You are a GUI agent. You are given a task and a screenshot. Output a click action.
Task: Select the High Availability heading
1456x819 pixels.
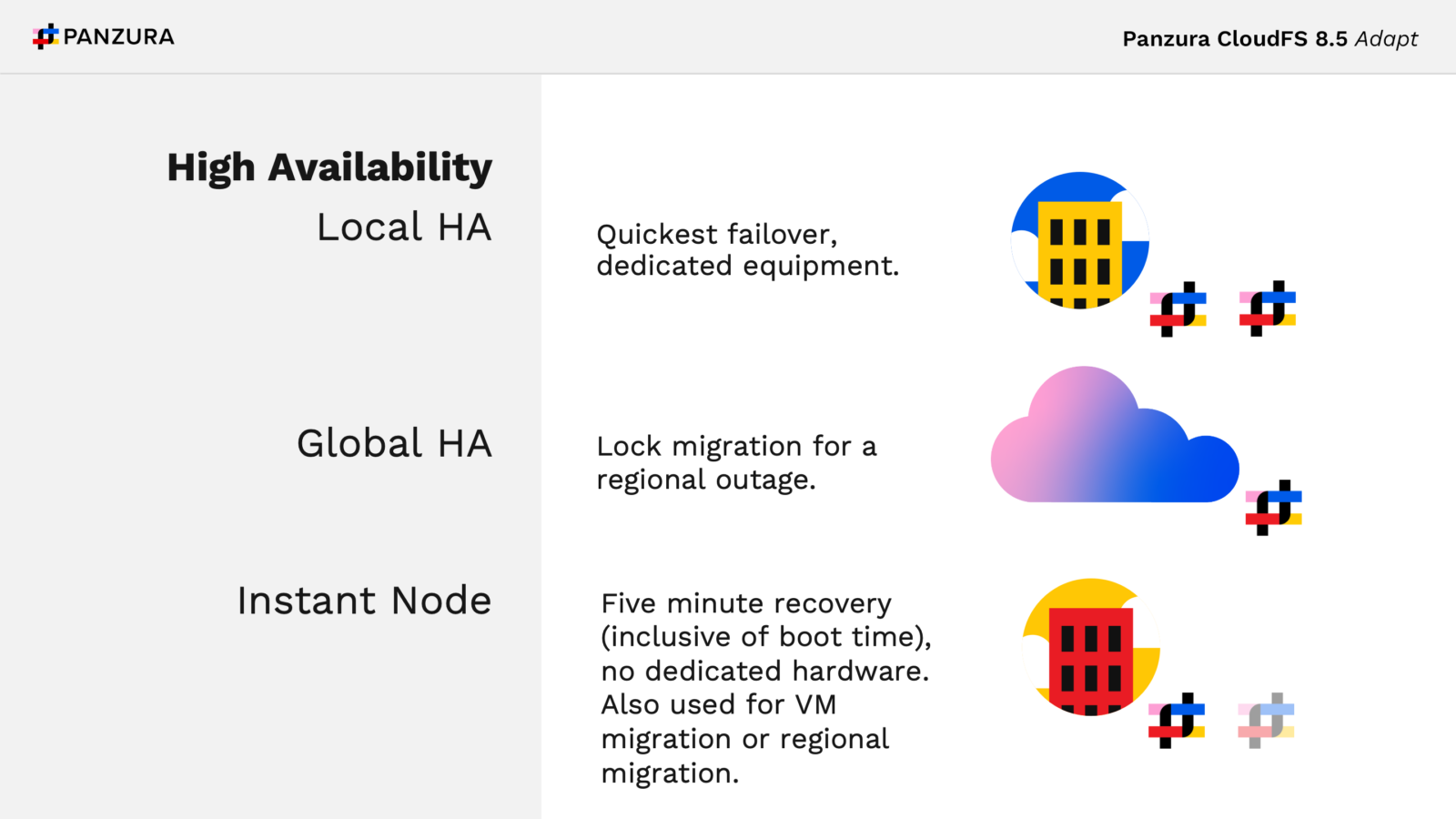click(x=329, y=167)
